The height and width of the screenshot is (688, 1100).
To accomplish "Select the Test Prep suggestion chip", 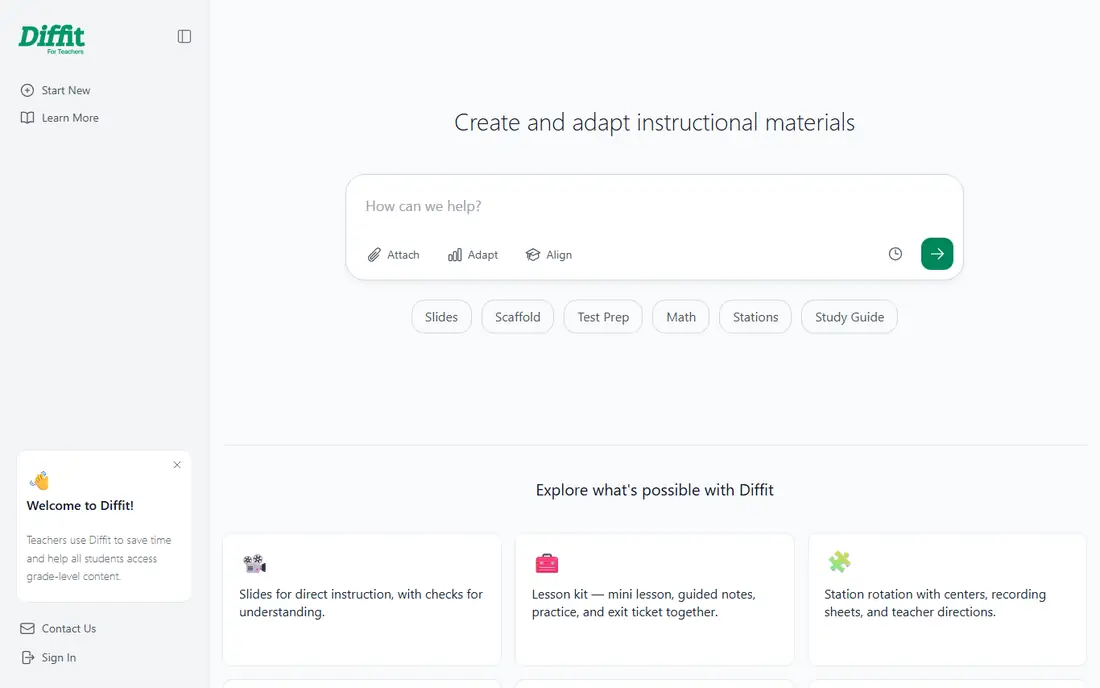I will click(603, 317).
